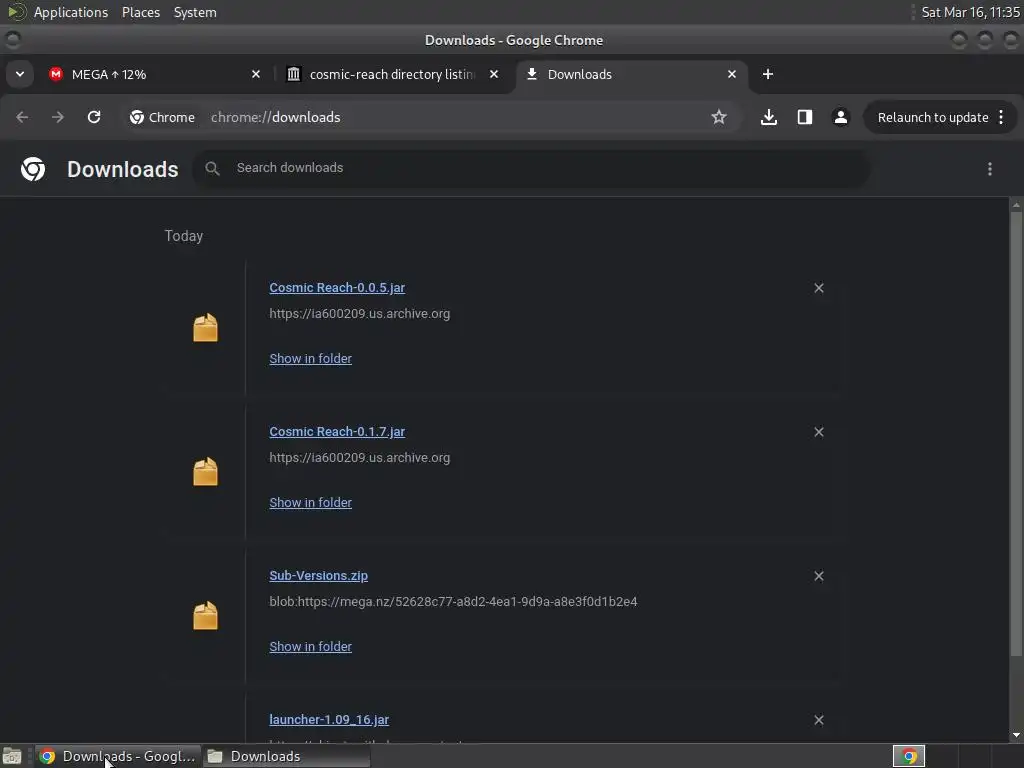
Task: Select Downloads - Google Chrome taskbar entry
Action: [x=118, y=756]
